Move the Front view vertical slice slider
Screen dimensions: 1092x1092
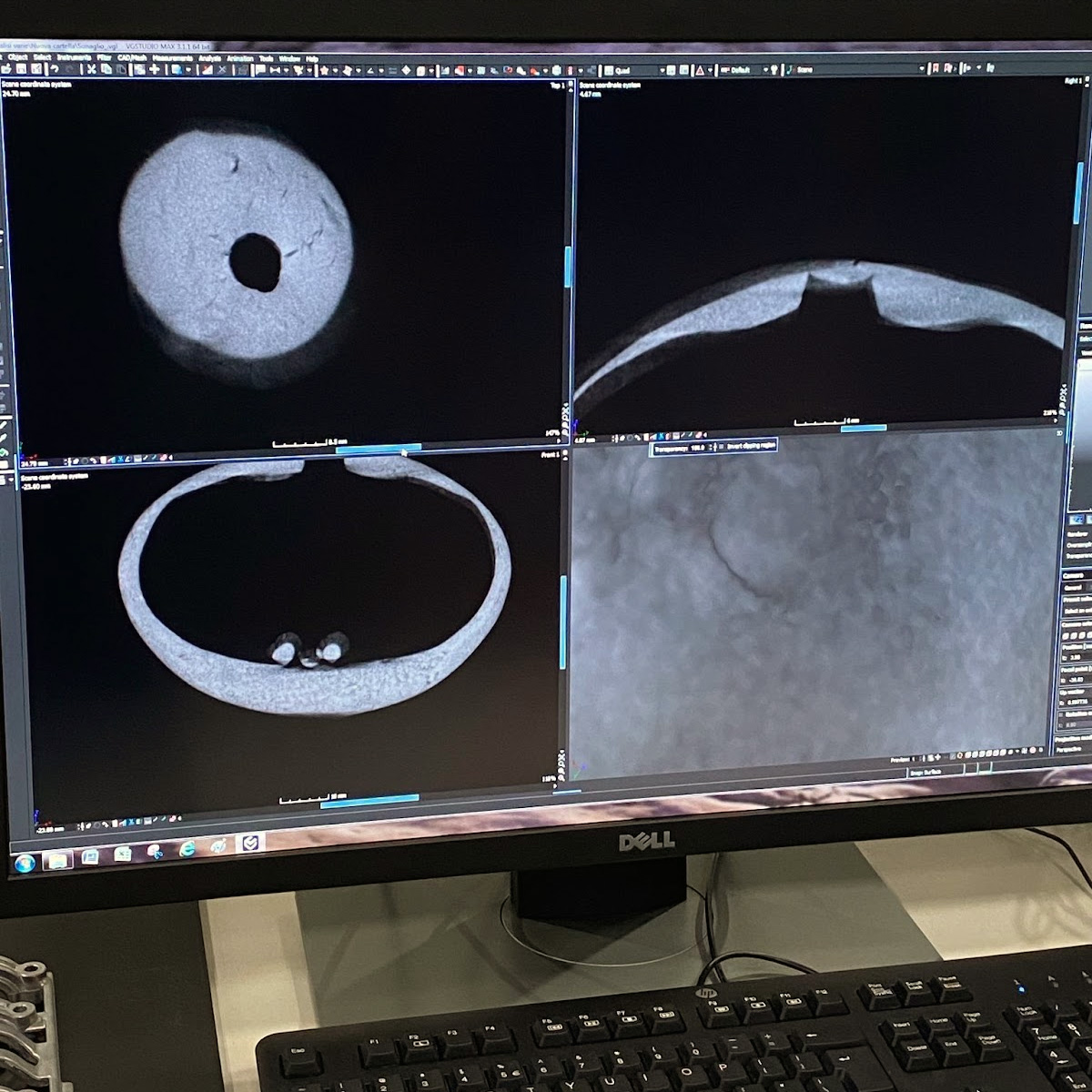point(562,623)
